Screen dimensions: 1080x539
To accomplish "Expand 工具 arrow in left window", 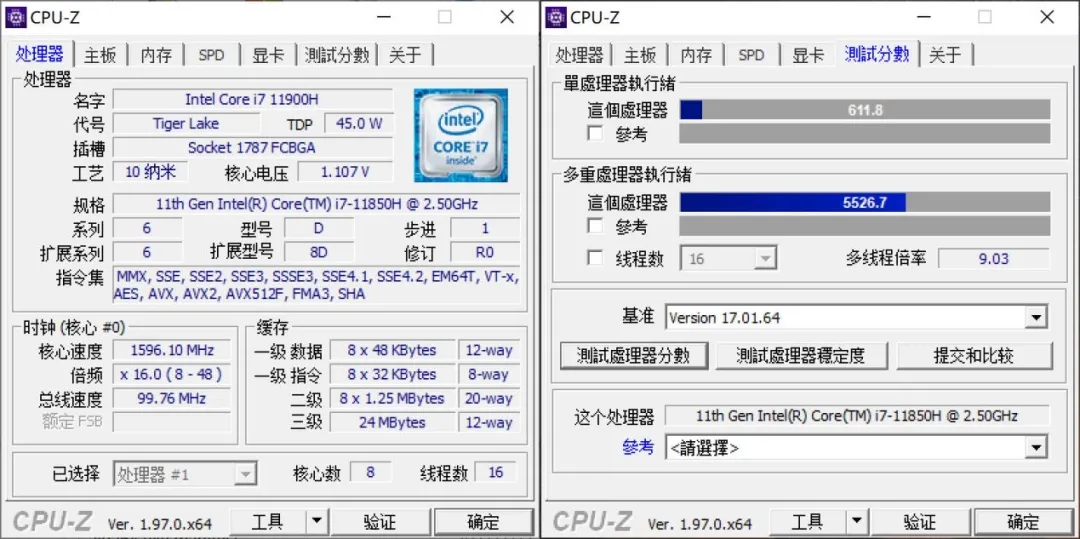I will 316,522.
